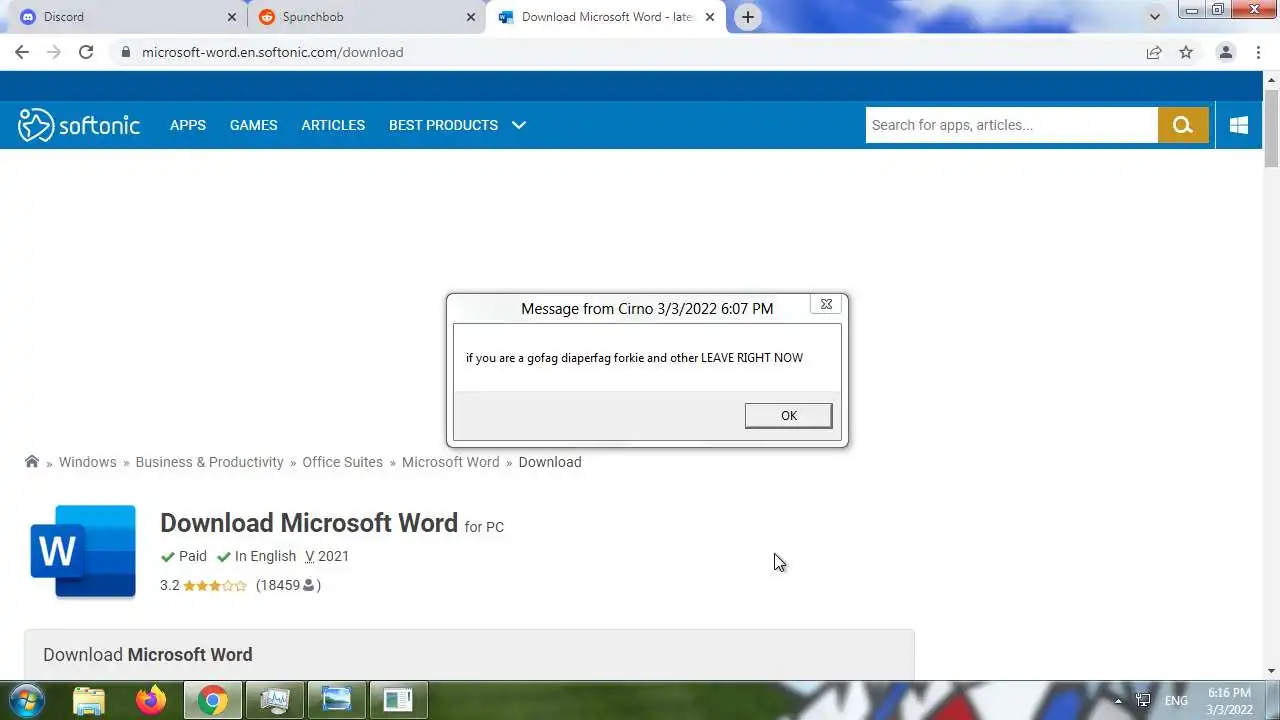
Task: Click the page vertical scrollbar
Action: point(1271,128)
